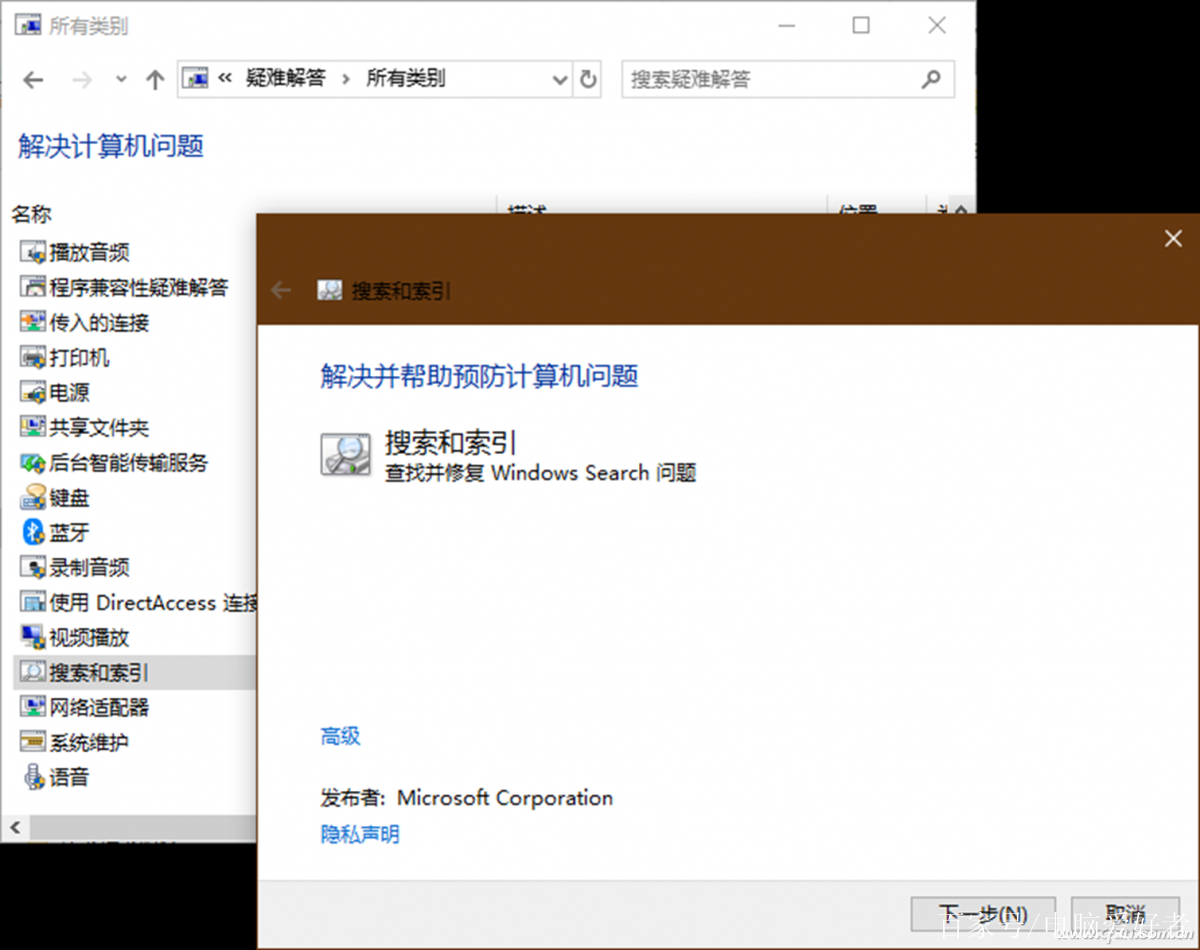The height and width of the screenshot is (950, 1200).
Task: Open the 高级 (Advanced) link
Action: (340, 737)
